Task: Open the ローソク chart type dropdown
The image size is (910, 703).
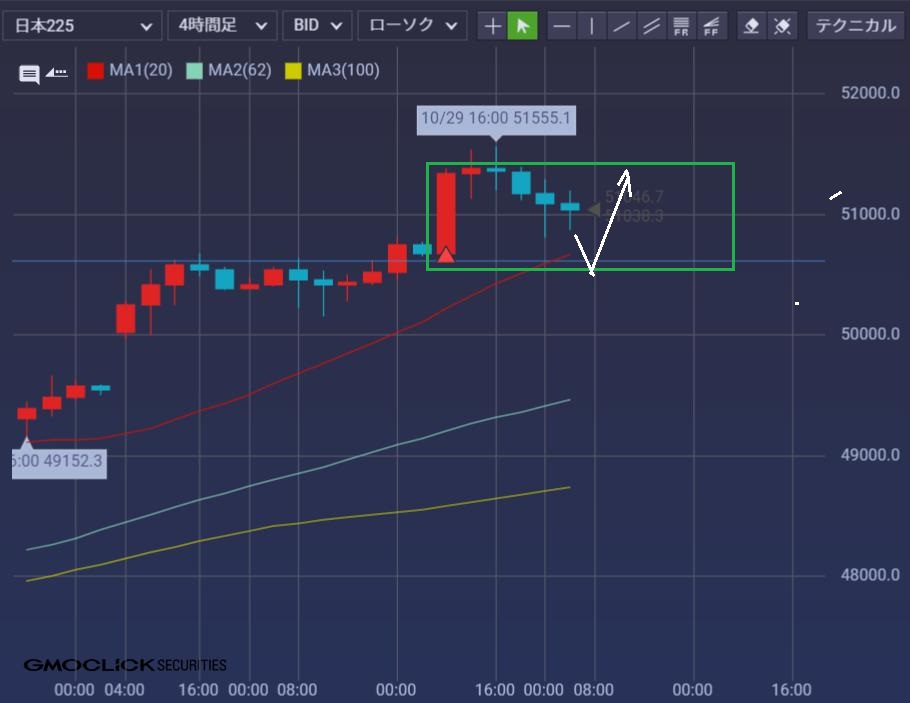Action: coord(412,26)
